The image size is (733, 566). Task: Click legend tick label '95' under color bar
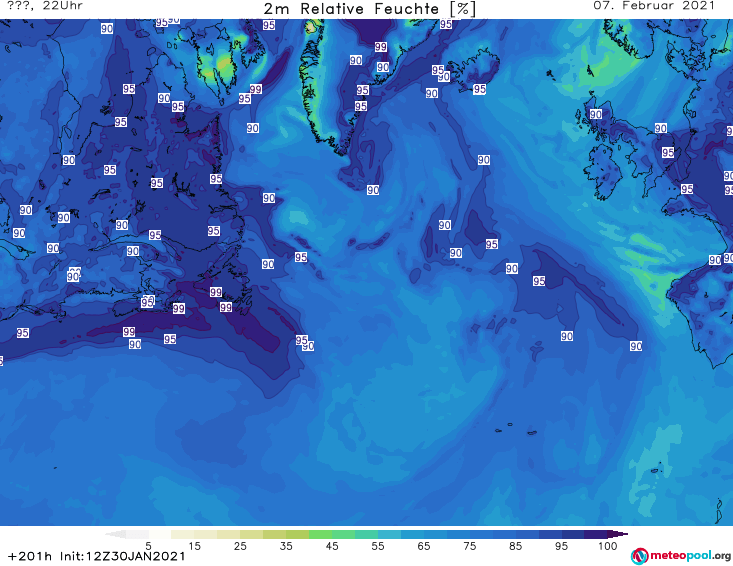561,546
